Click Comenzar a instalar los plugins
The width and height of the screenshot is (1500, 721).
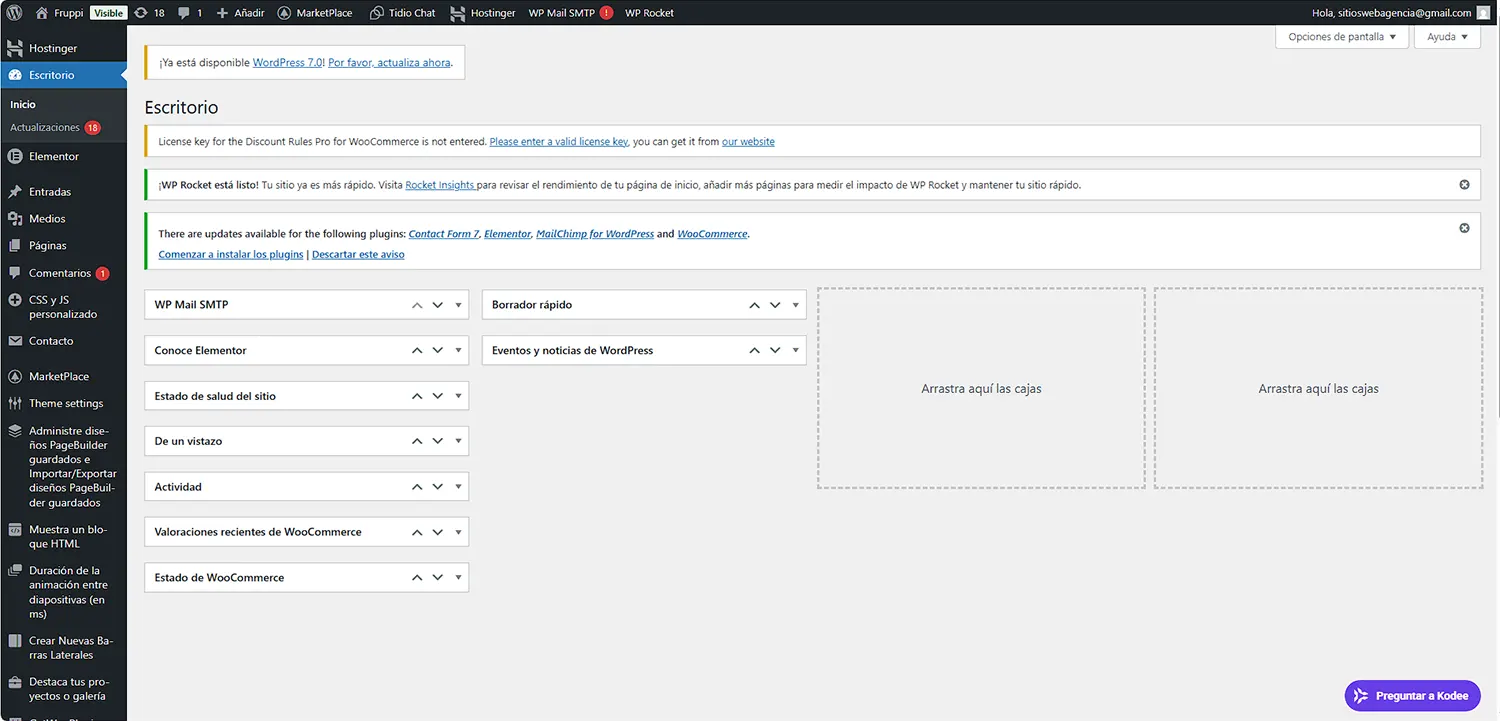[x=231, y=255]
